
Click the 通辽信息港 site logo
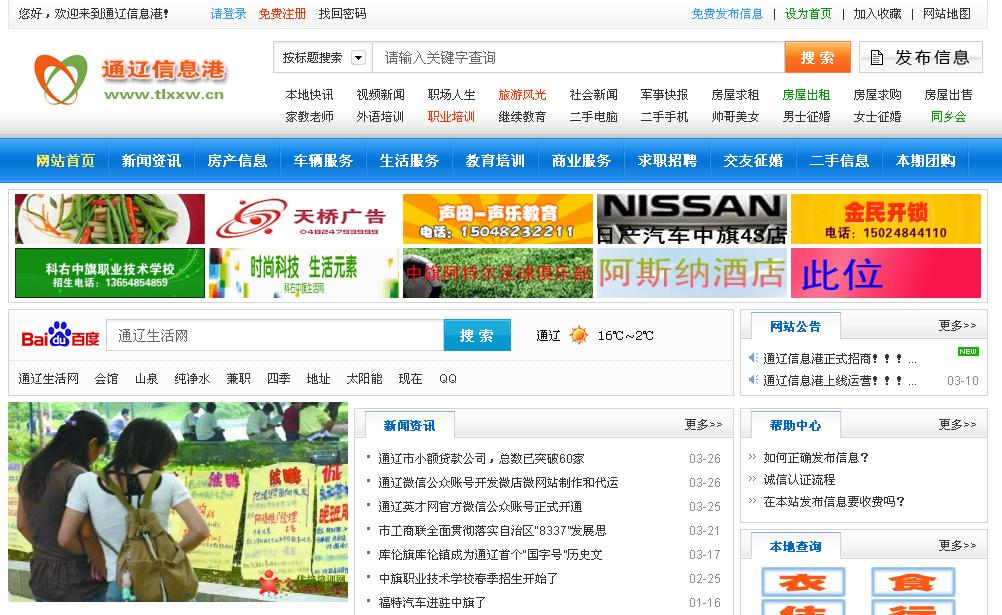130,79
